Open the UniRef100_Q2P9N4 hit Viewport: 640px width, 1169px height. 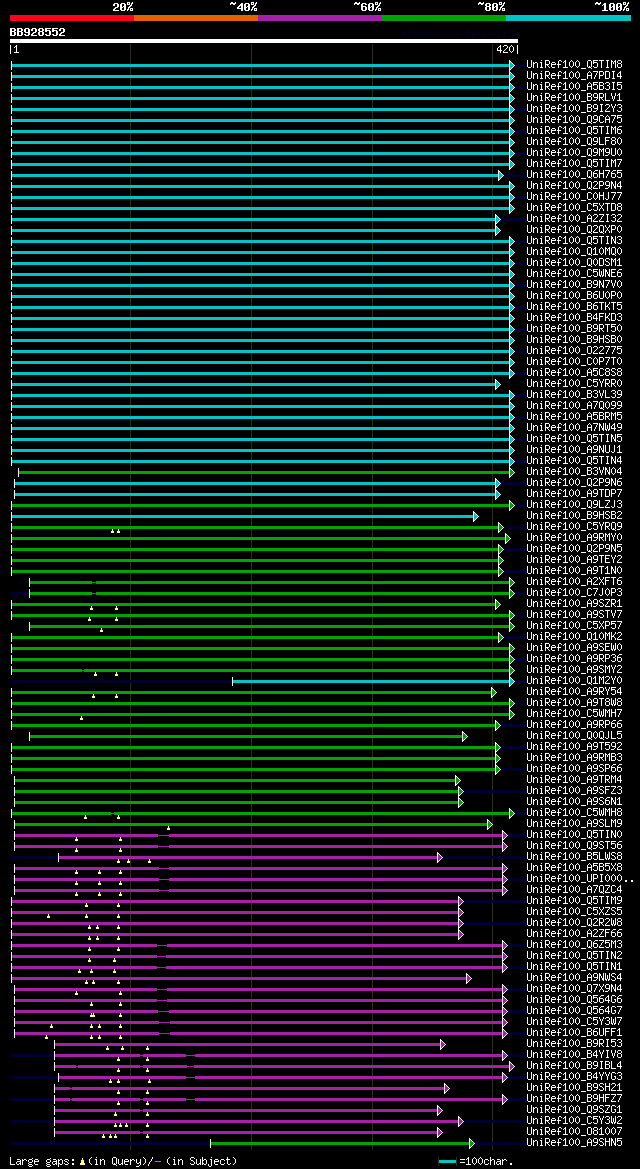coord(574,186)
